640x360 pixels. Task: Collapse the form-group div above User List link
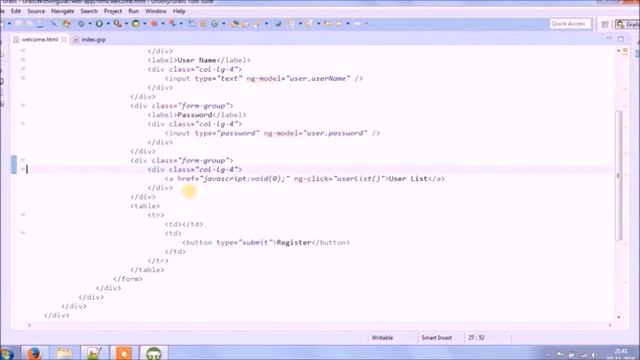coord(23,160)
